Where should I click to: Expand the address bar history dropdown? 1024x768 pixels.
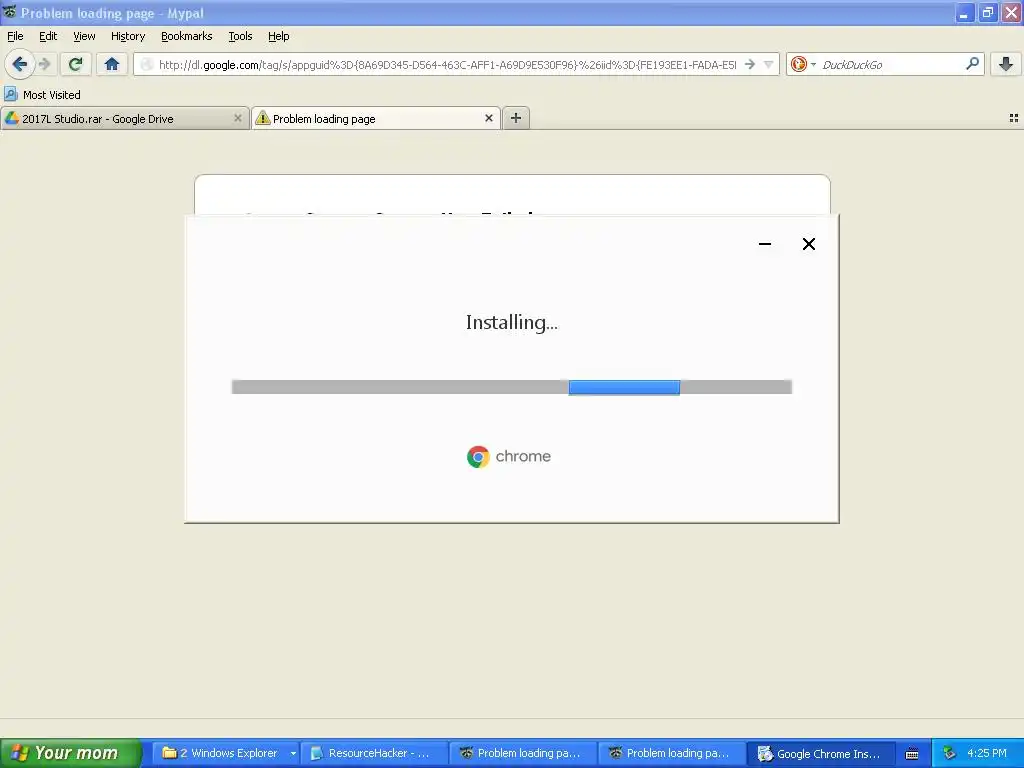coord(769,64)
